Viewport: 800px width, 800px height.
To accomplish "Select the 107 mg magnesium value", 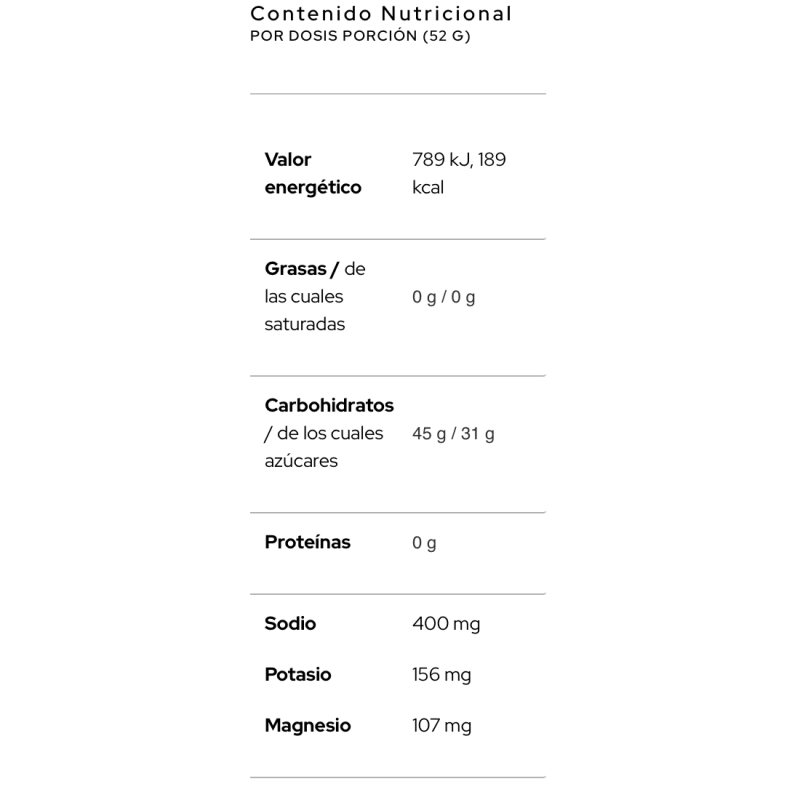I will pos(442,726).
